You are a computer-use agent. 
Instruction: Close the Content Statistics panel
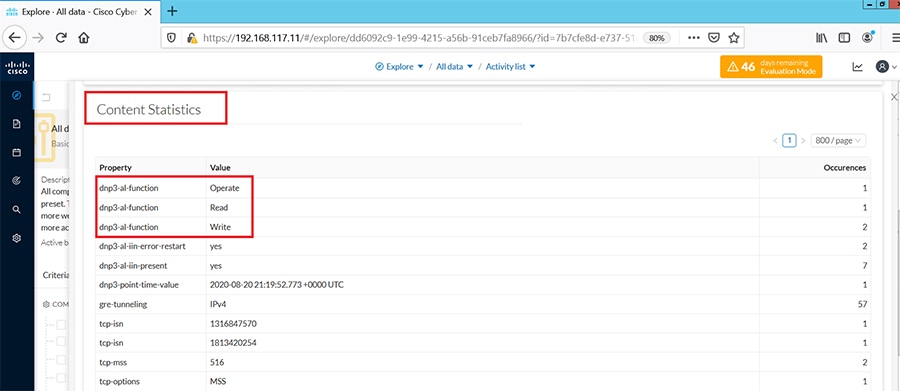pyautogui.click(x=894, y=98)
